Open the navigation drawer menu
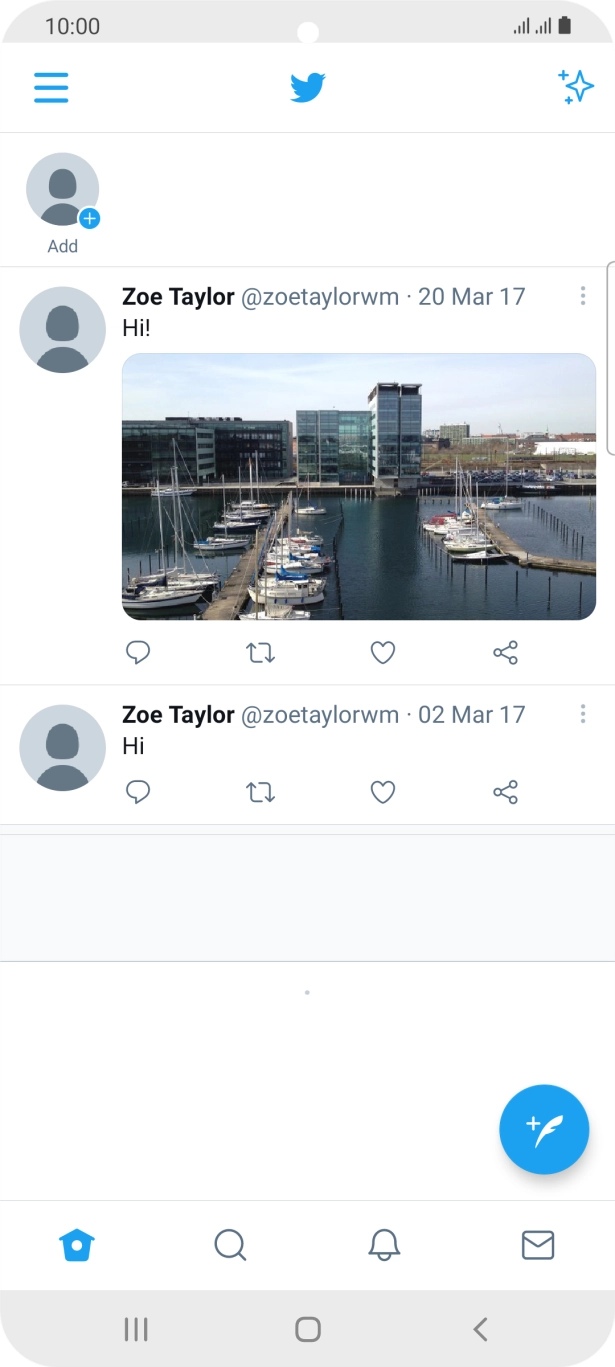Viewport: 615px width, 1367px height. click(51, 88)
